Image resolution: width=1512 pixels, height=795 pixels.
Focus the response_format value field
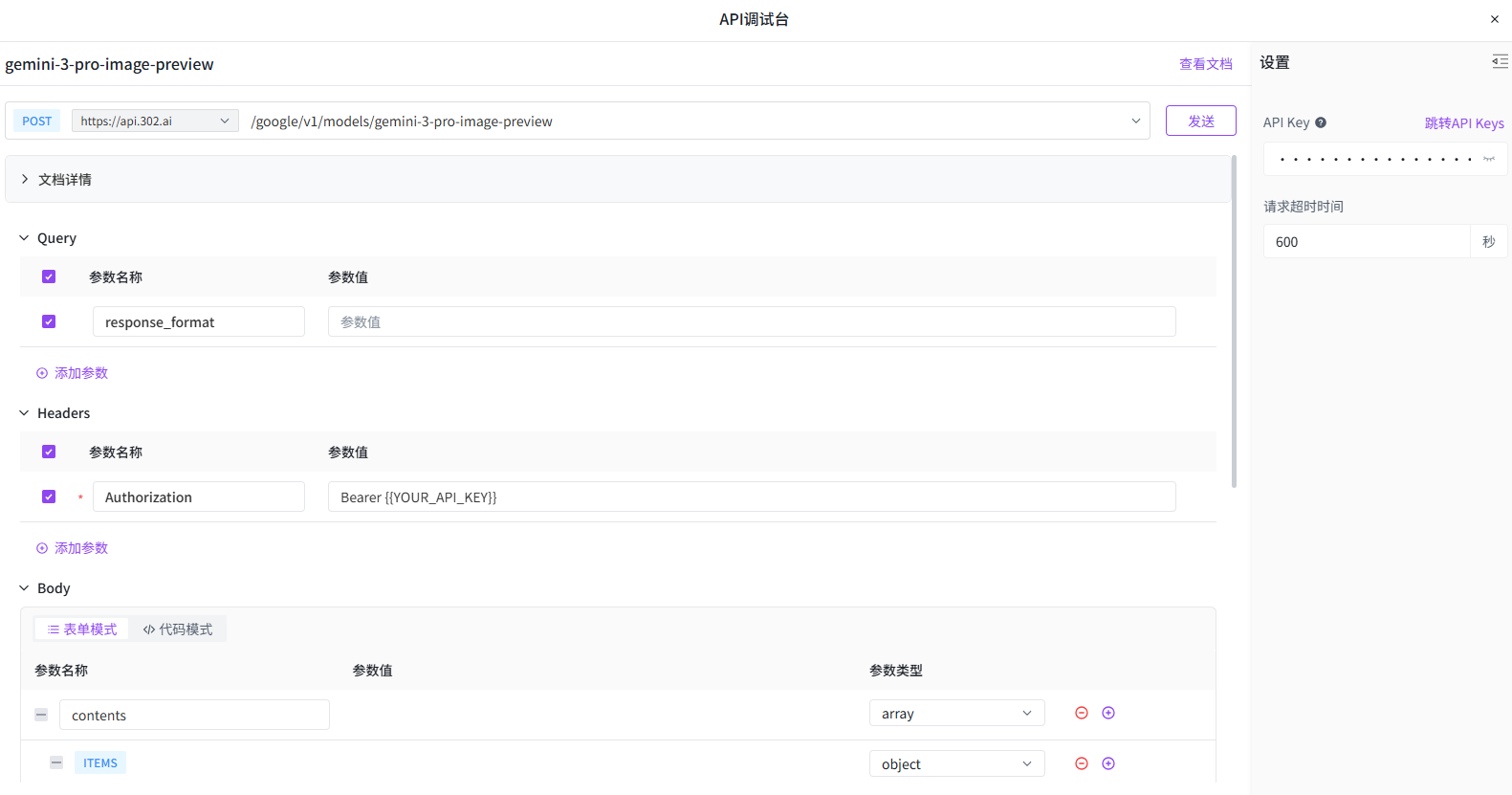click(x=752, y=321)
